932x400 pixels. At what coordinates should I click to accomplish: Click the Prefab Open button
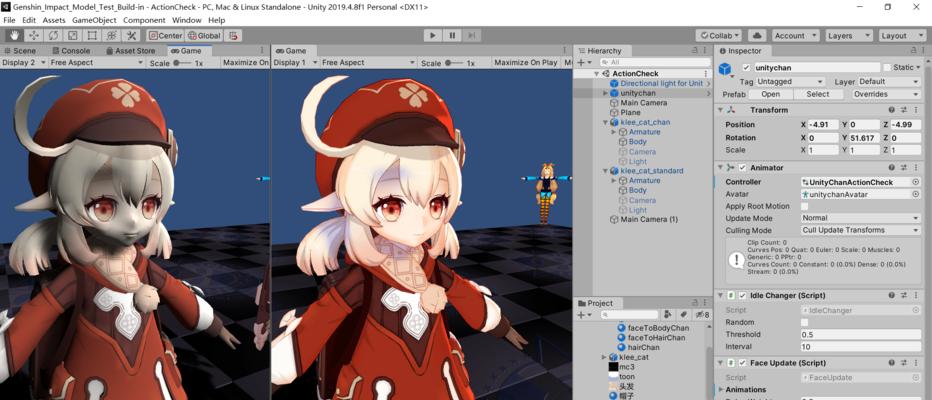pos(770,94)
